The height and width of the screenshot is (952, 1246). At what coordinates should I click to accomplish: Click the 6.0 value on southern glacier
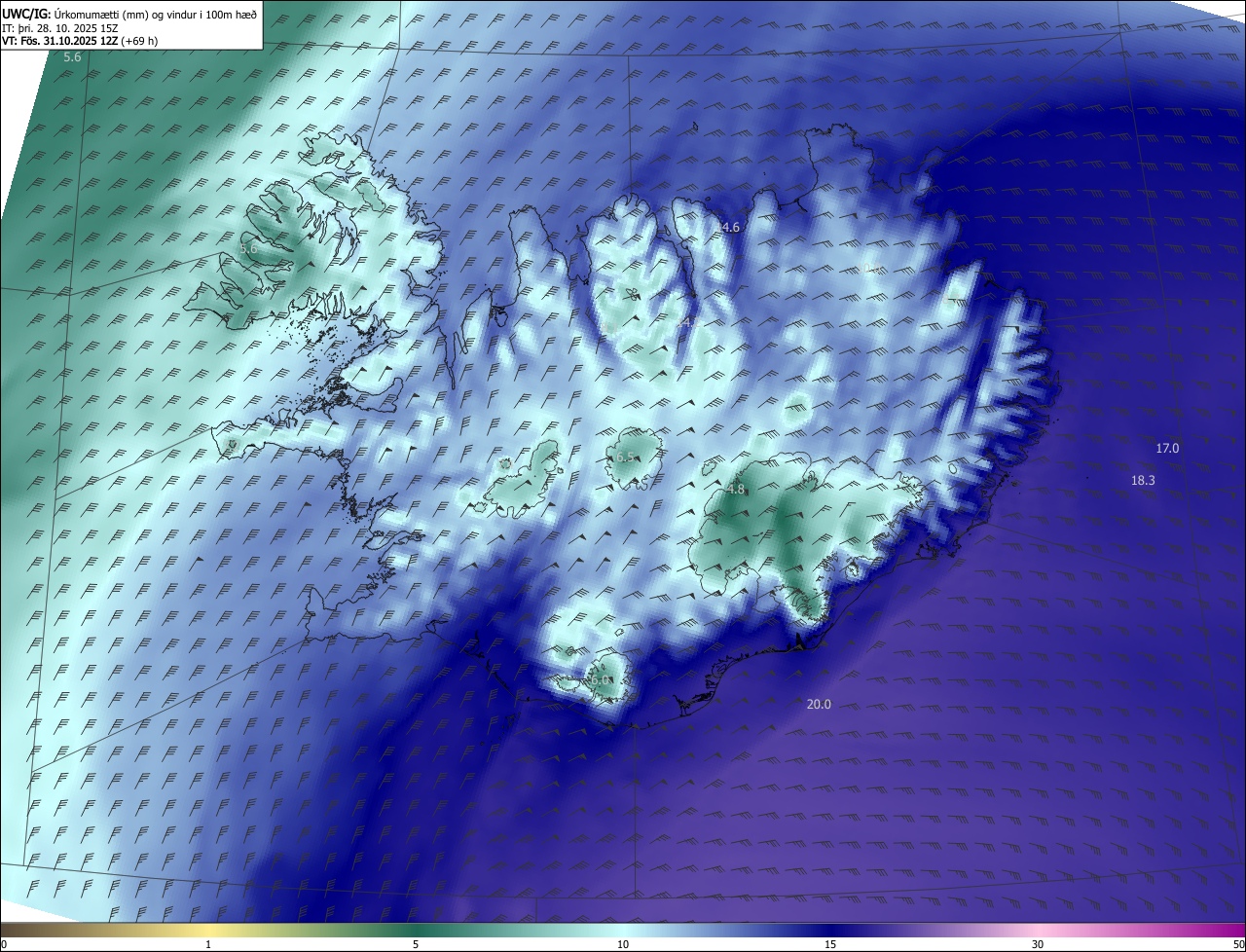point(601,680)
